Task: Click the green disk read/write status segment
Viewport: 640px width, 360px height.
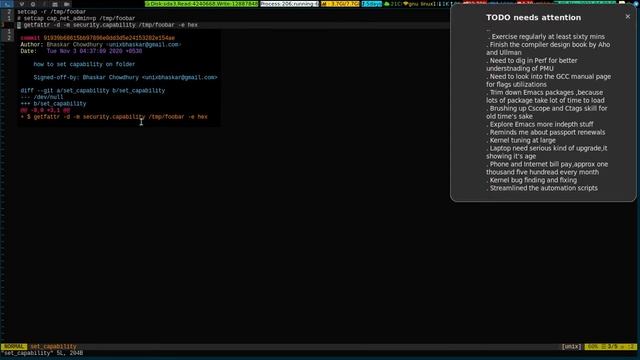Action: [x=202, y=4]
